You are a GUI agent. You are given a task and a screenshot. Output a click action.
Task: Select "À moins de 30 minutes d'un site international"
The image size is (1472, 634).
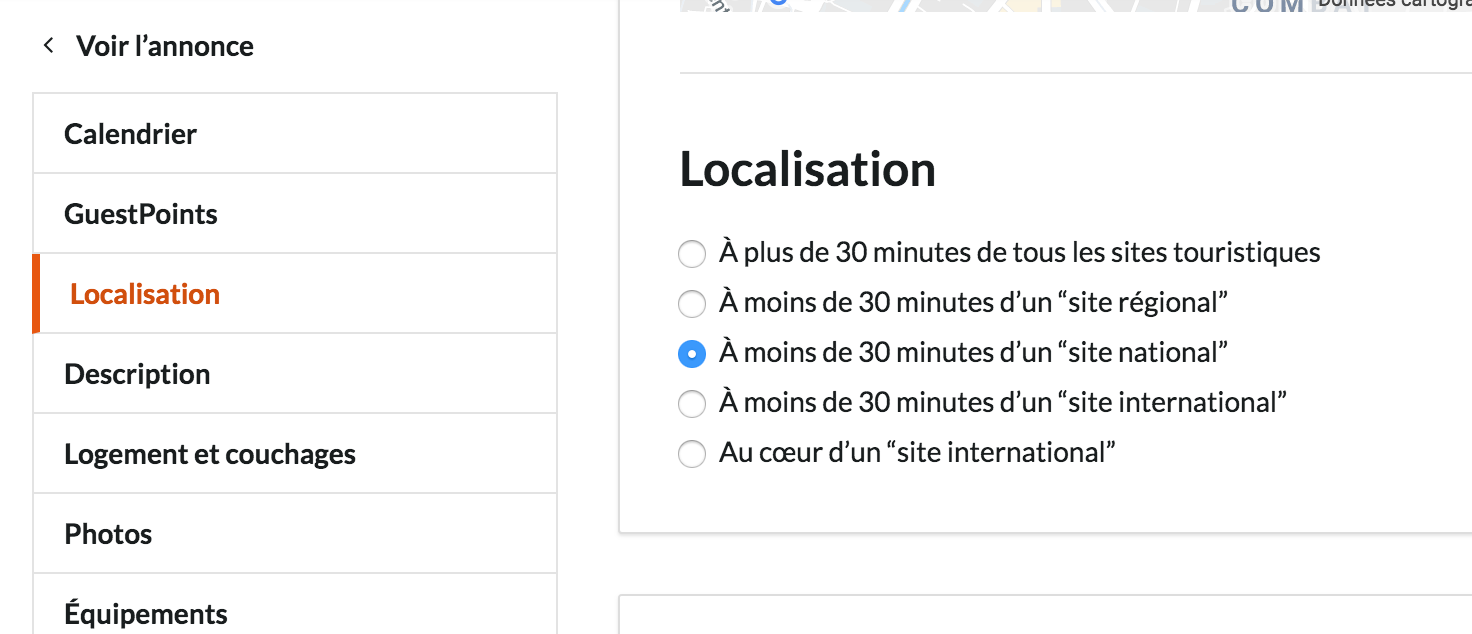click(x=691, y=403)
